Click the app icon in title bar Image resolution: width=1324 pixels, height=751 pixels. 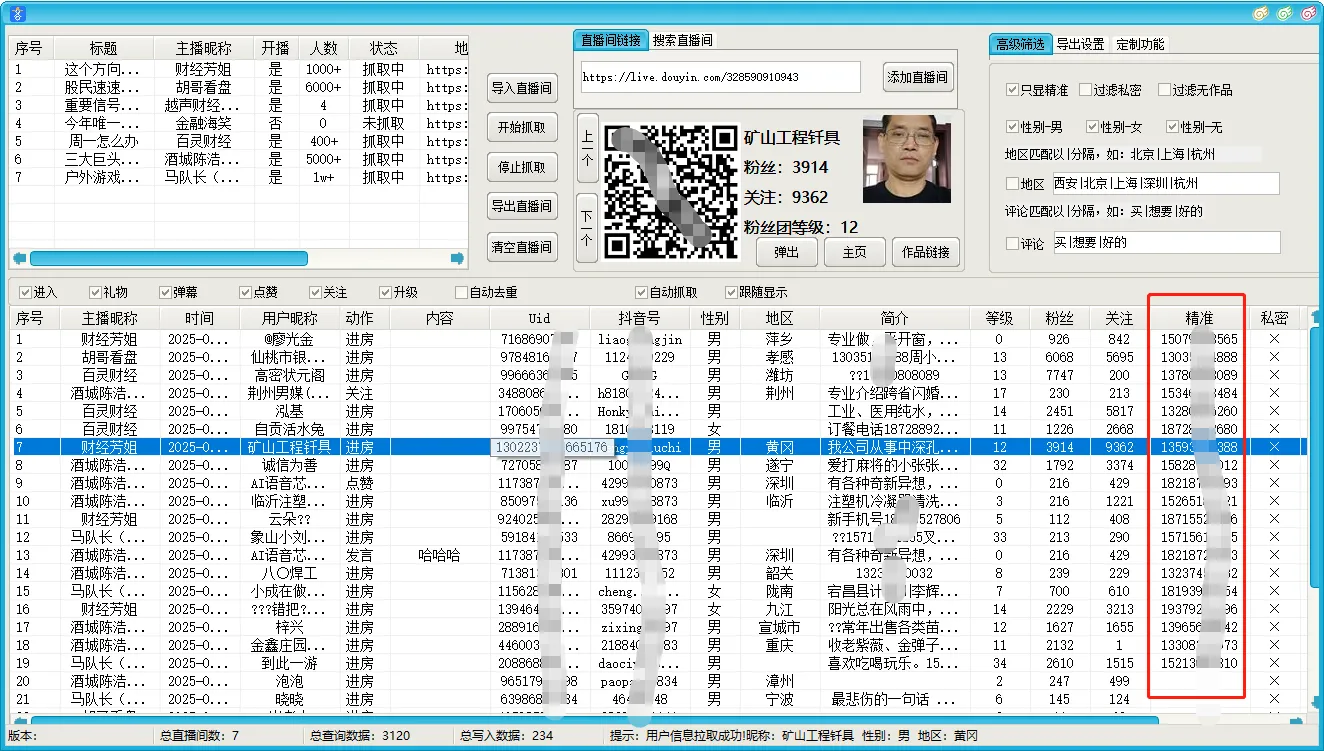point(16,14)
